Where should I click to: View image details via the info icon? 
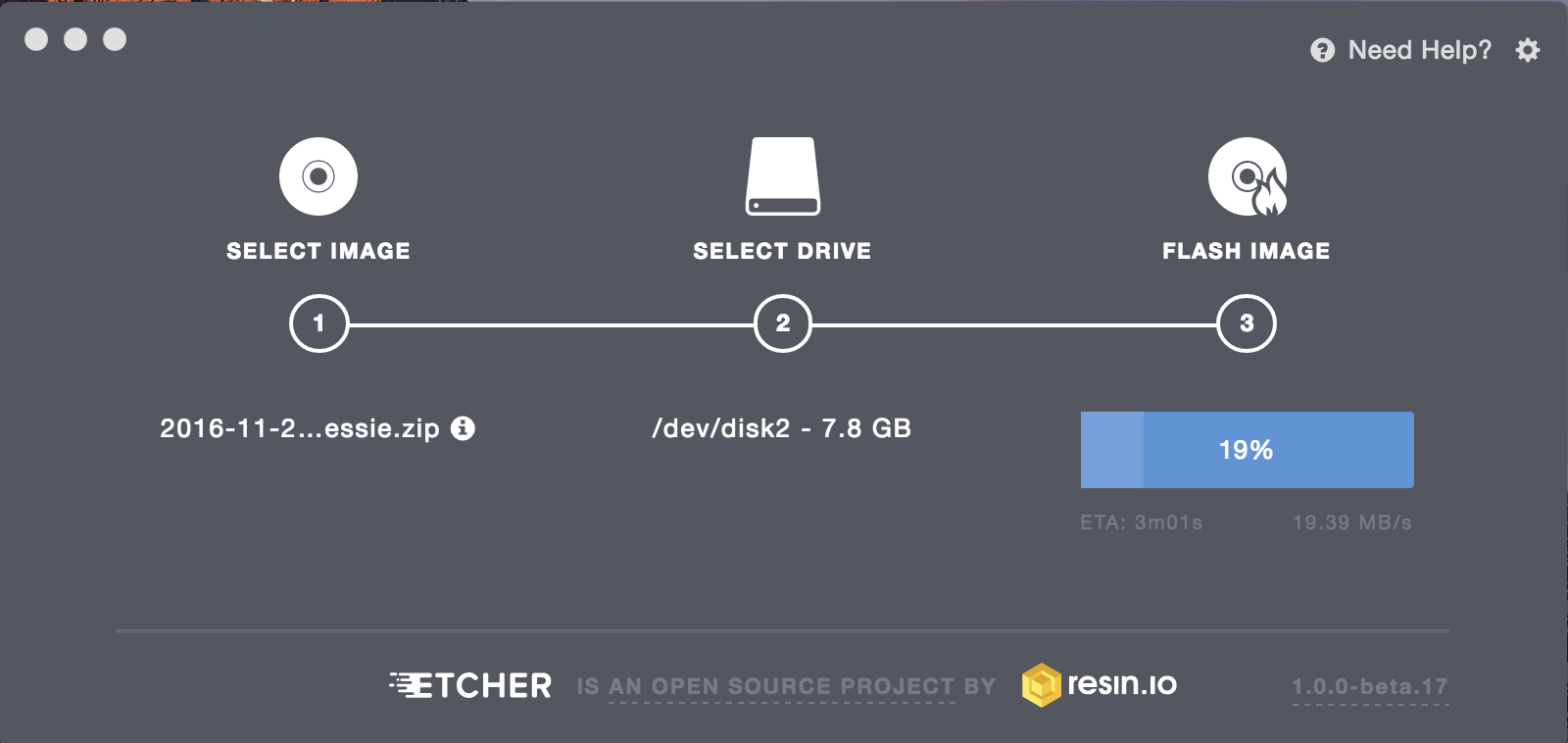pos(465,428)
